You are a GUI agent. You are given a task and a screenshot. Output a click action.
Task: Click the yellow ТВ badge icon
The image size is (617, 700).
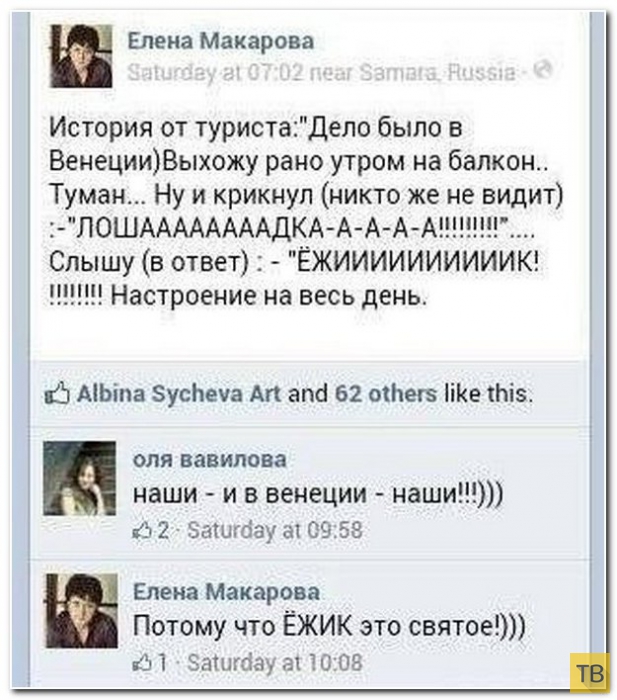[588, 674]
